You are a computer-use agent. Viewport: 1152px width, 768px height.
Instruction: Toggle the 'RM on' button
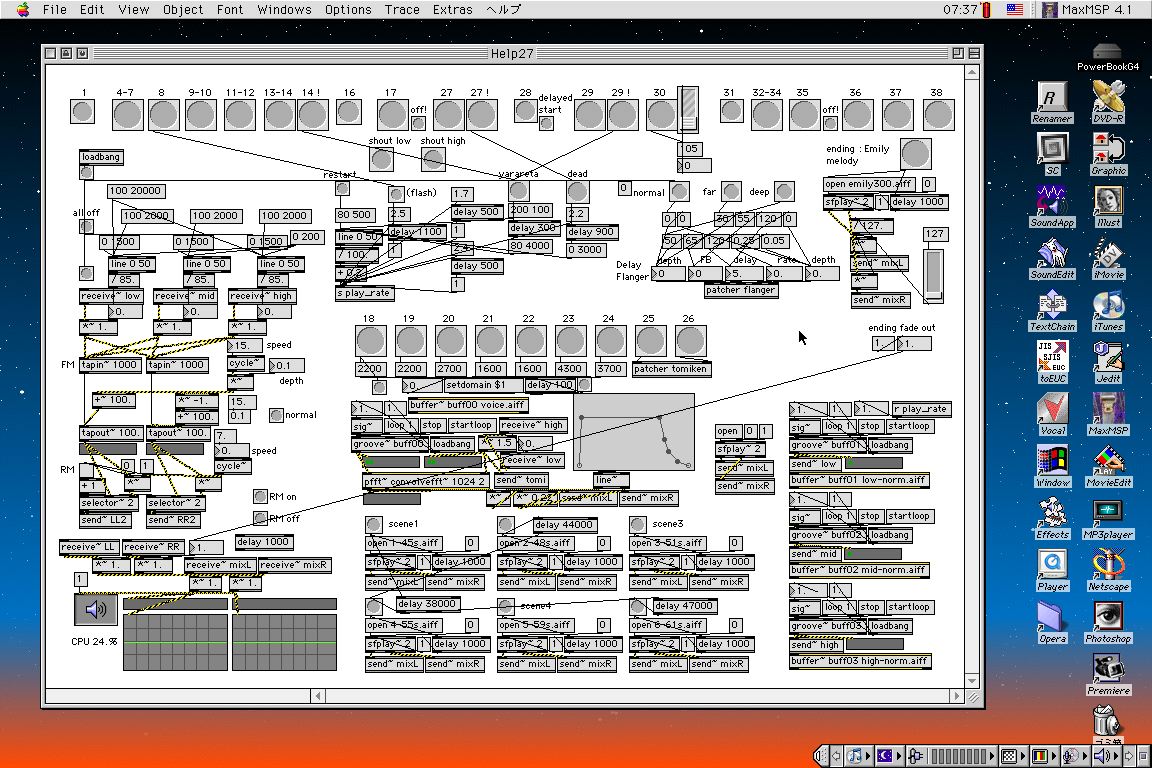[x=260, y=496]
